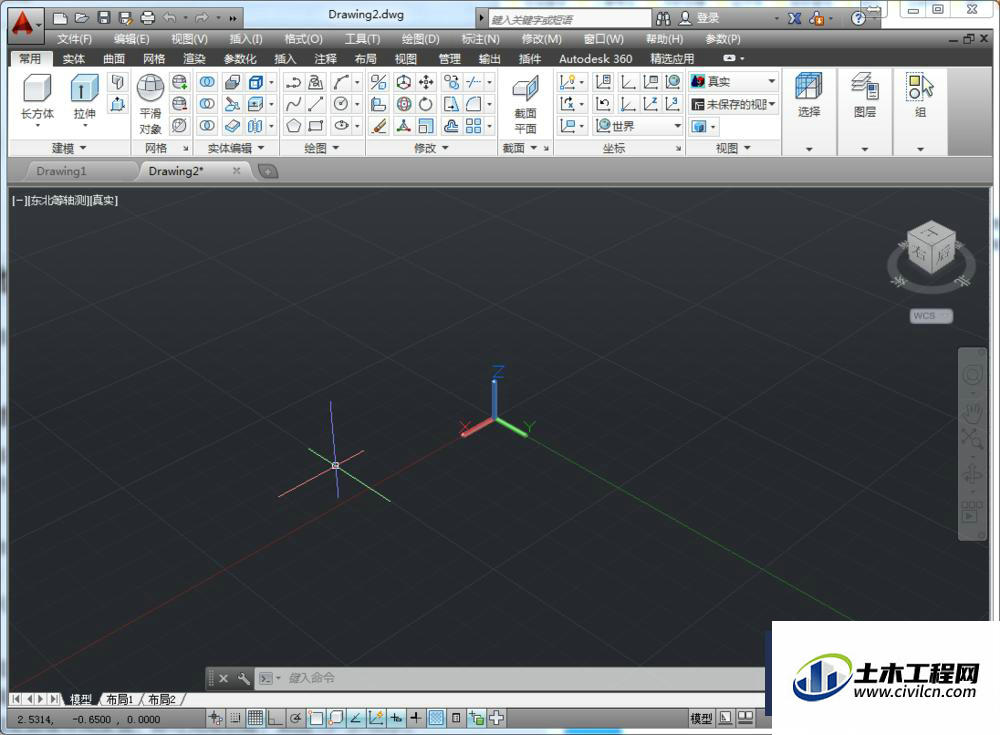The height and width of the screenshot is (735, 1000).
Task: Click the 拉伸 extrude button
Action: (x=84, y=99)
